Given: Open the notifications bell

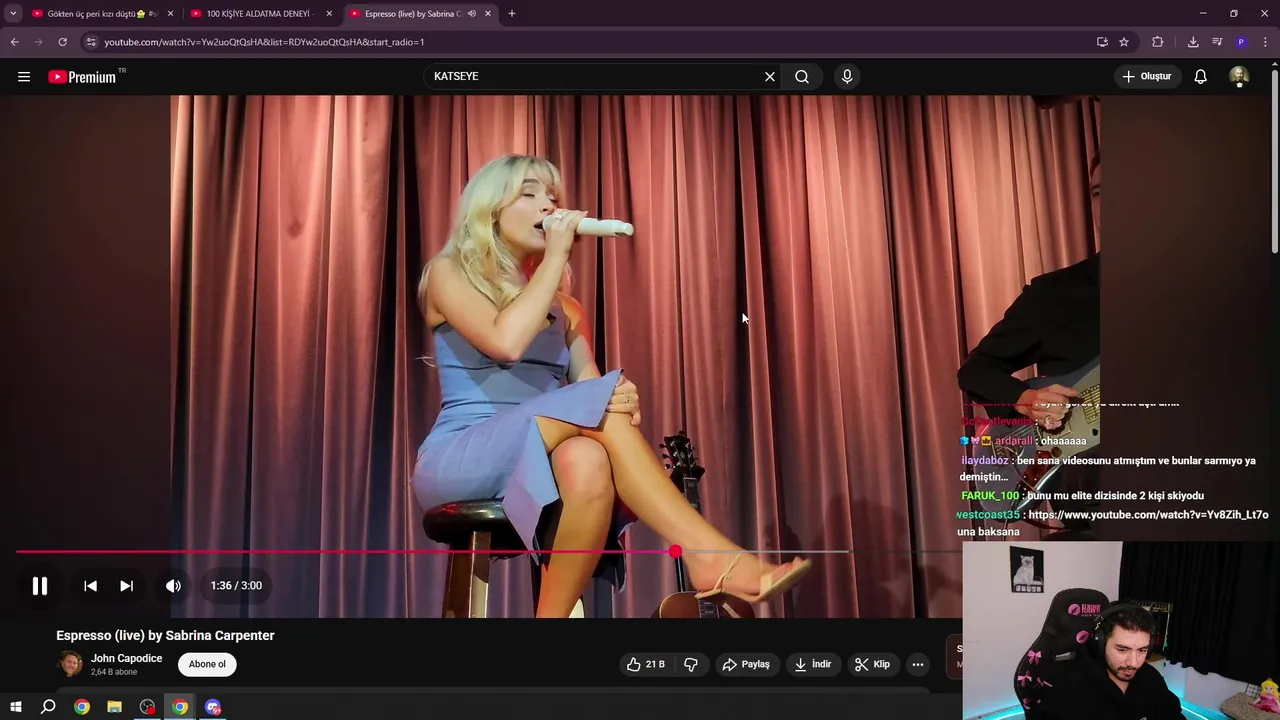Looking at the screenshot, I should click(x=1201, y=77).
